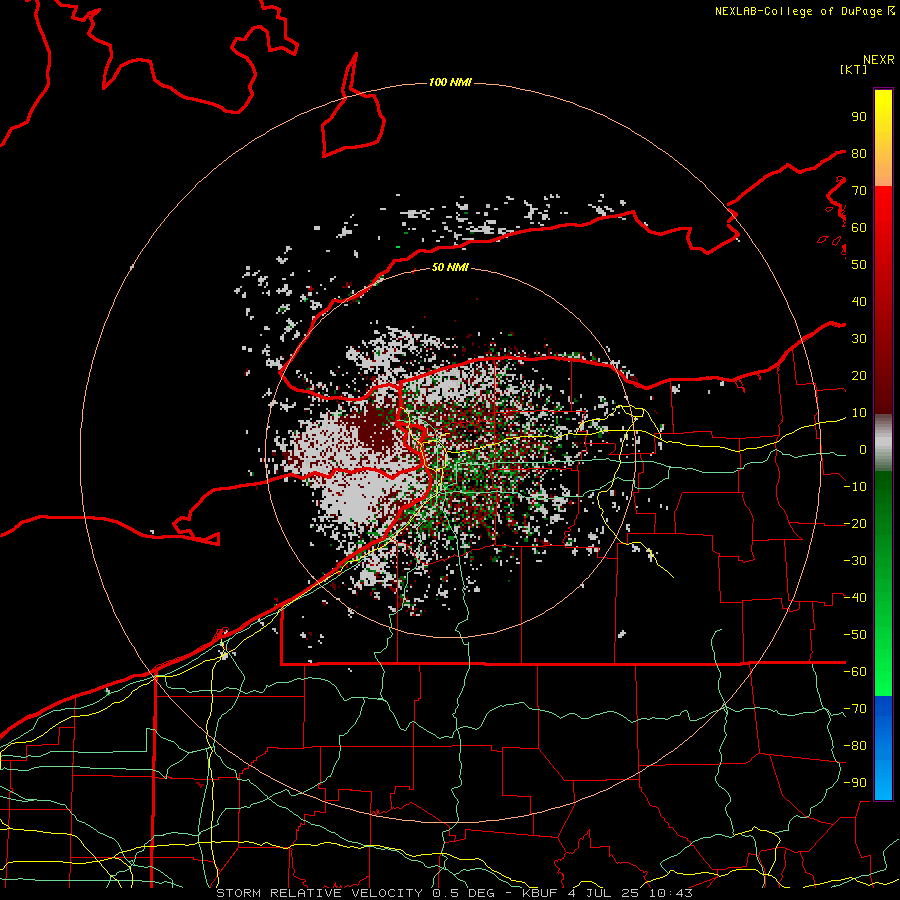Click the -50 value on velocity scale

point(855,635)
